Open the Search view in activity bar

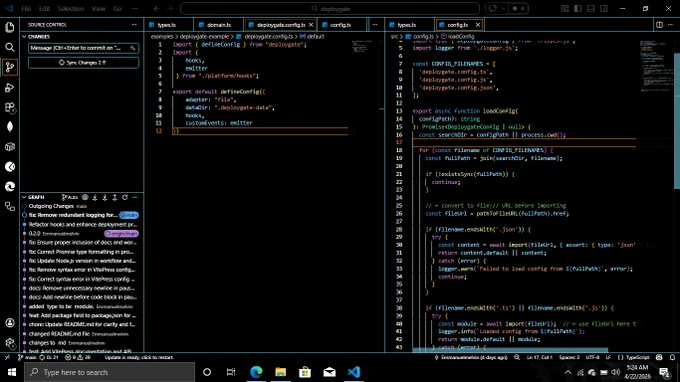pyautogui.click(x=10, y=47)
